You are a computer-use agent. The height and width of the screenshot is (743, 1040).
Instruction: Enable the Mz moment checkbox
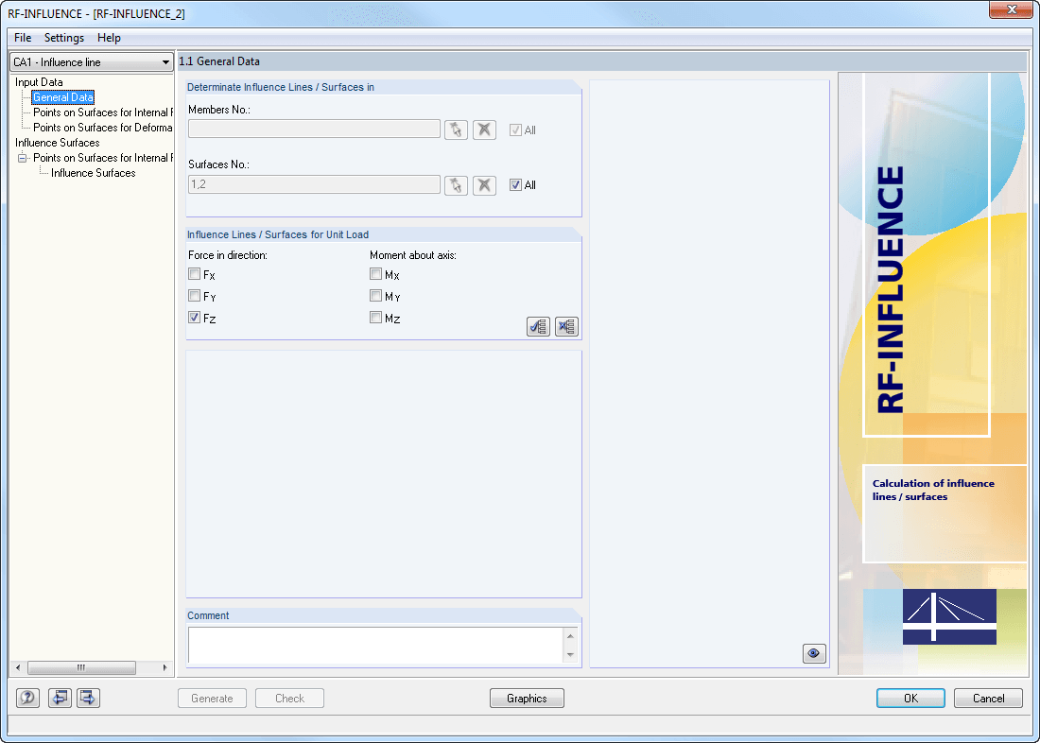376,318
